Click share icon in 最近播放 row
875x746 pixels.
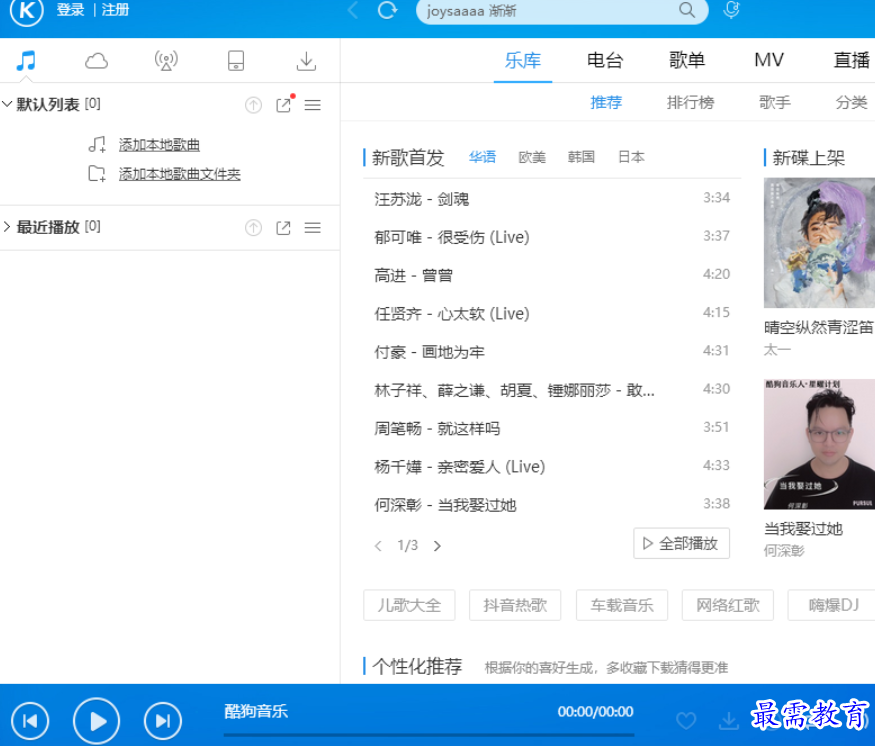coord(283,228)
